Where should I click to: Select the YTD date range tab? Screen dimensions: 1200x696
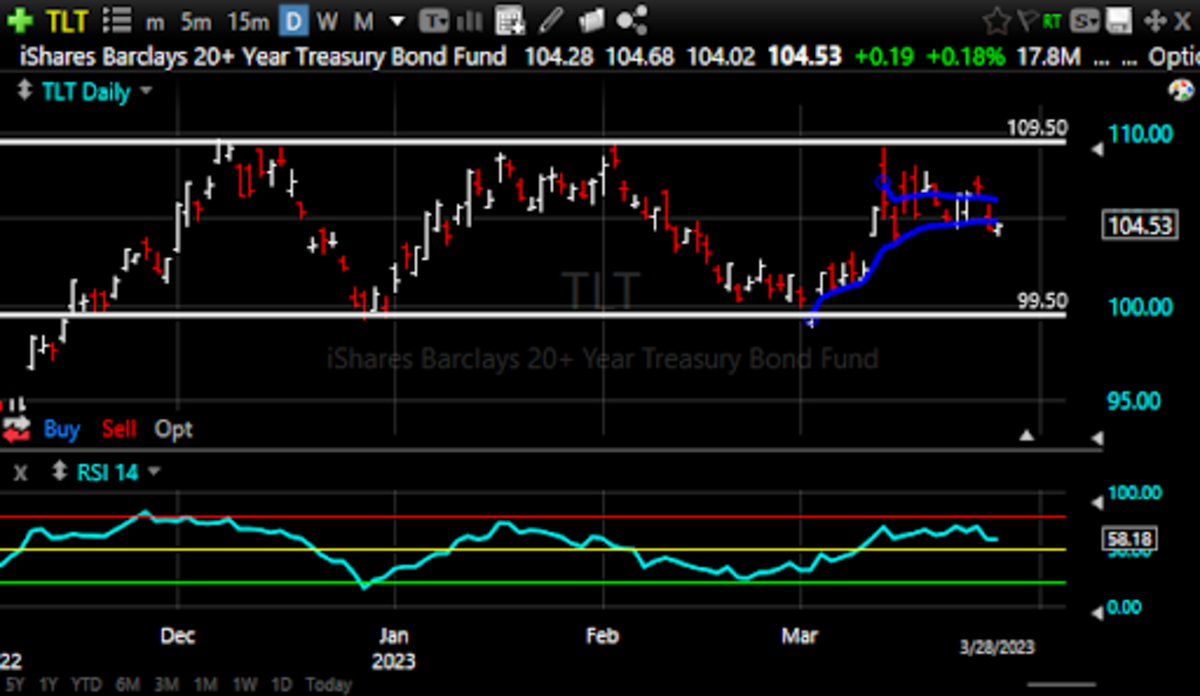click(87, 685)
